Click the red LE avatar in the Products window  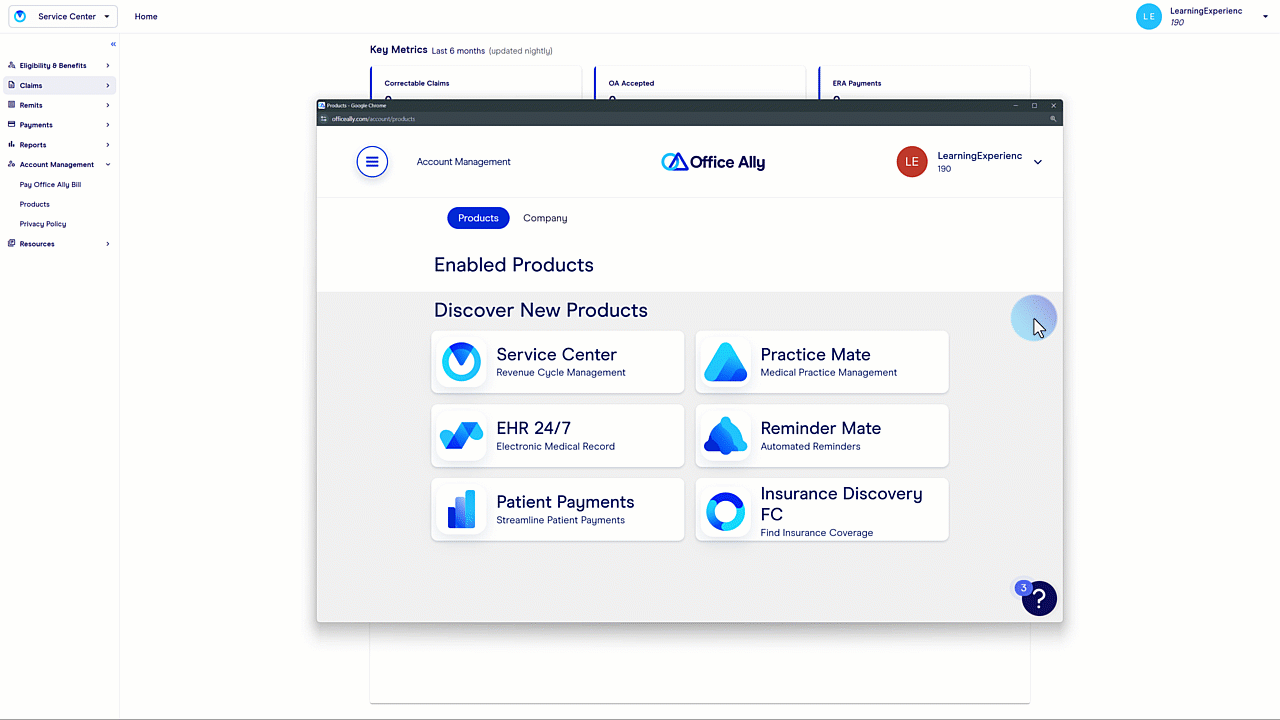click(912, 161)
